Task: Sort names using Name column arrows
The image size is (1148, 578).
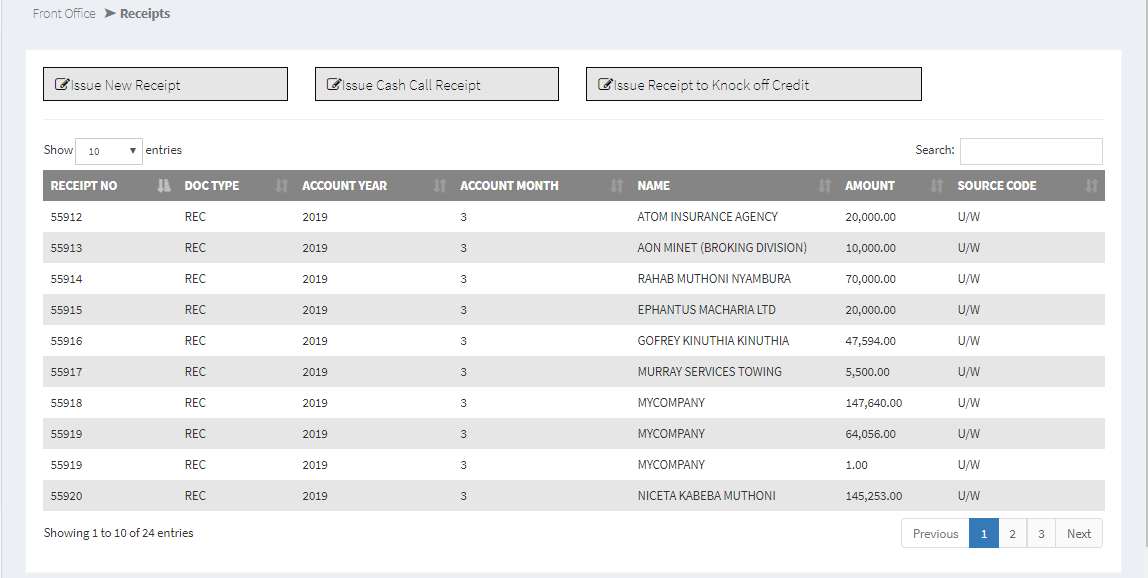Action: click(825, 186)
